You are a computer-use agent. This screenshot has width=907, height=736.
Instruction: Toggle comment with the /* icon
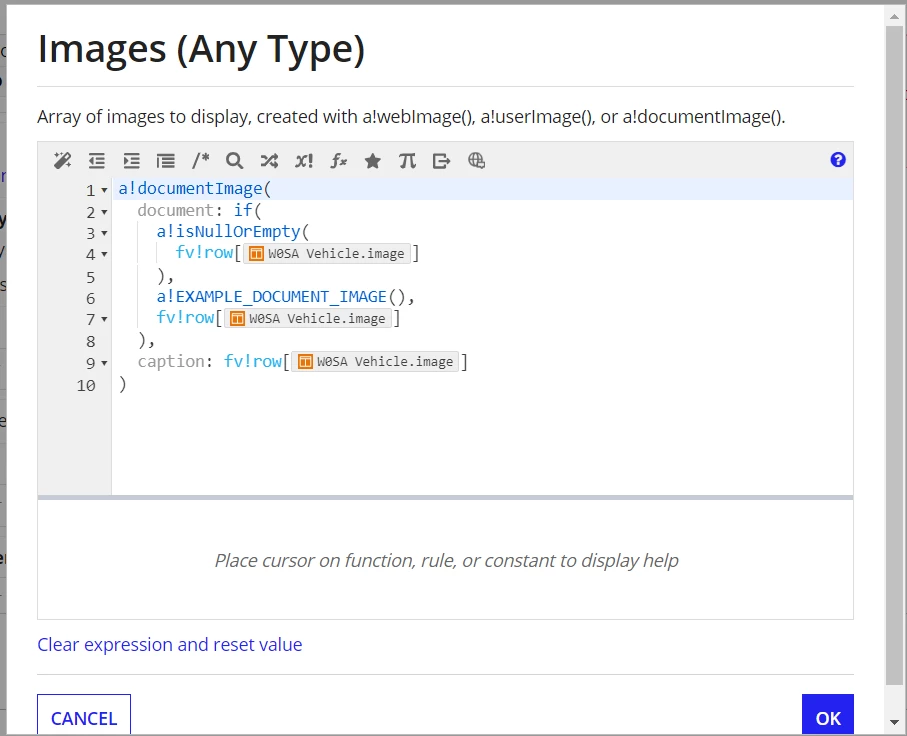click(200, 160)
